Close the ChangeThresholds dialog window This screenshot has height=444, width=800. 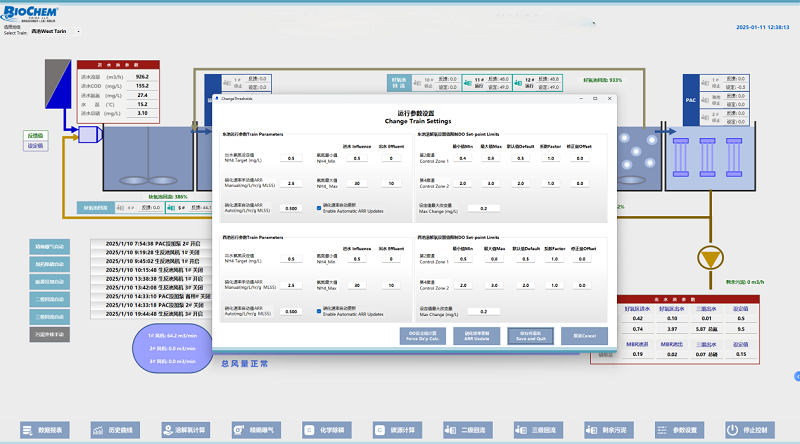point(609,98)
